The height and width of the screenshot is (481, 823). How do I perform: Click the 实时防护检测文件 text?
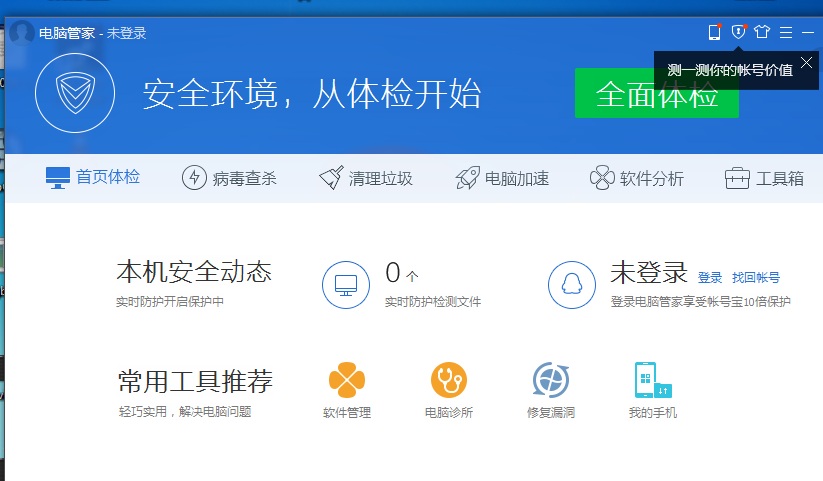(433, 301)
